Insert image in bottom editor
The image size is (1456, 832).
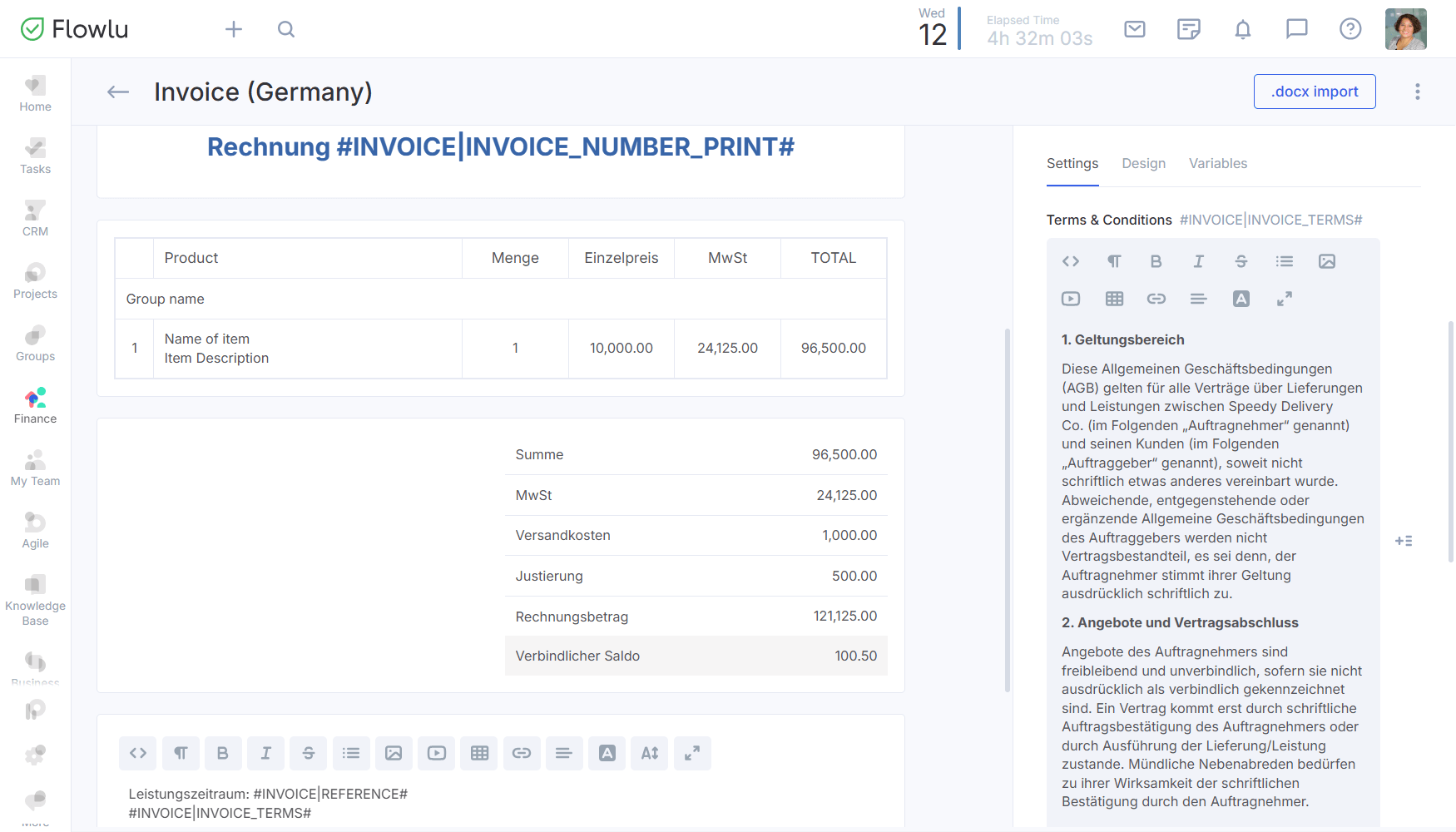394,753
